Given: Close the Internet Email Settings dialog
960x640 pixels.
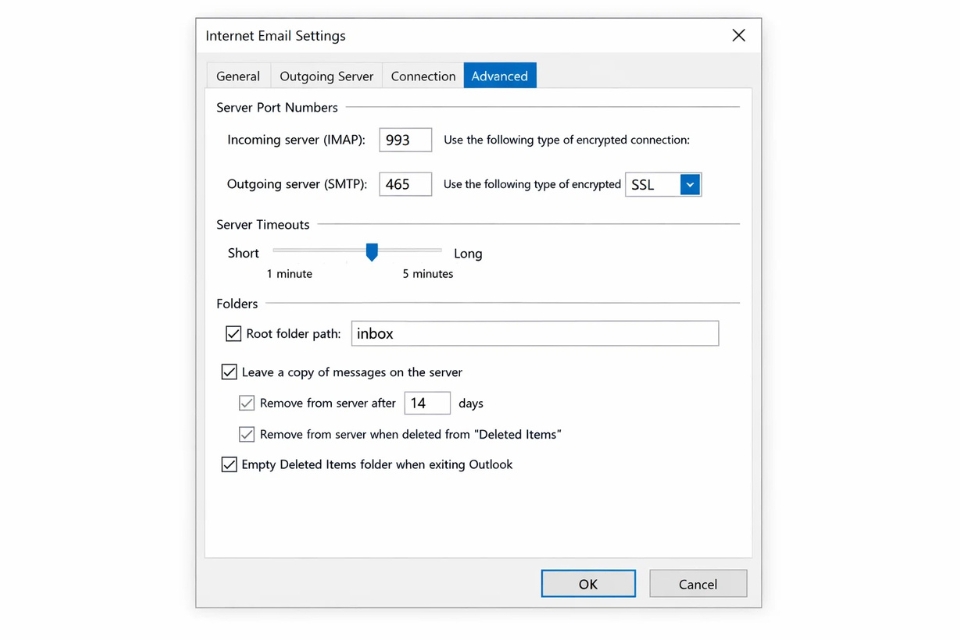Looking at the screenshot, I should point(738,35).
